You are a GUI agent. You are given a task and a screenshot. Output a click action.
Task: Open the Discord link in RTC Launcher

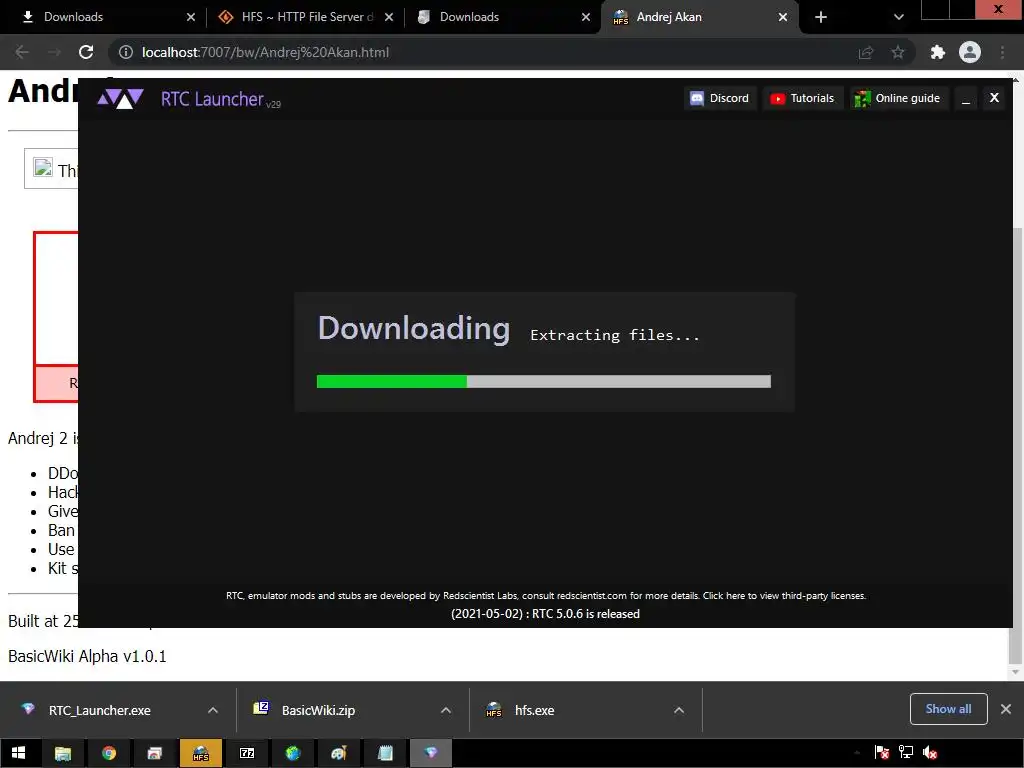coord(720,98)
